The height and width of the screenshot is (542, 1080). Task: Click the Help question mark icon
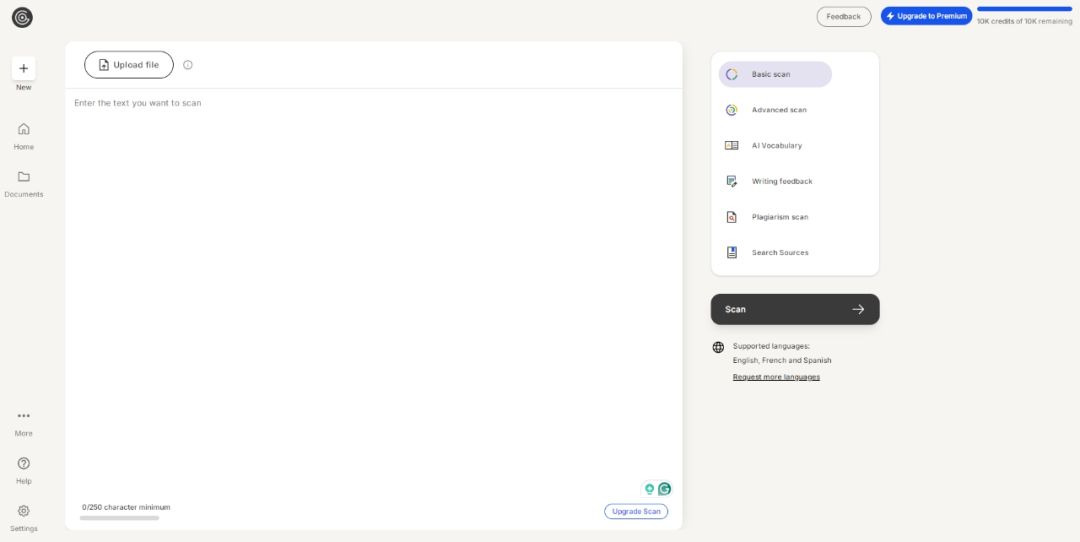click(x=24, y=464)
